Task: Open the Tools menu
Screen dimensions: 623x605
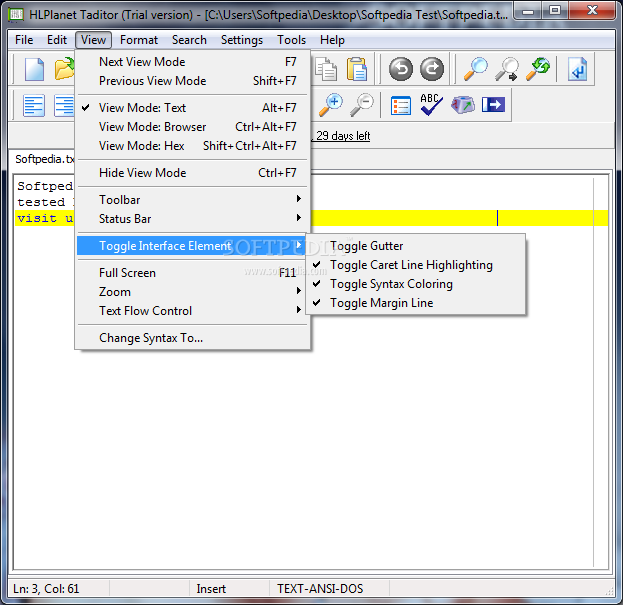Action: [x=291, y=40]
